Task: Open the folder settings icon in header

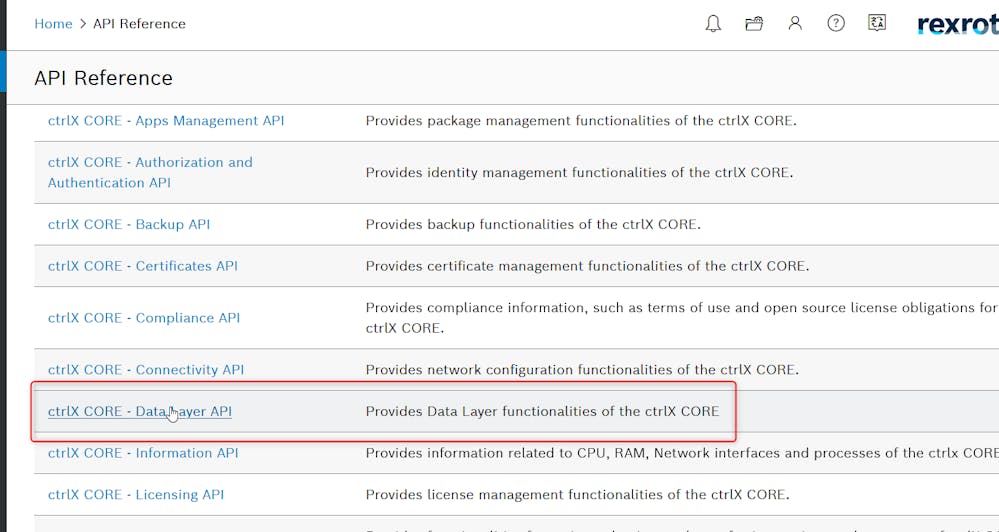Action: click(754, 24)
